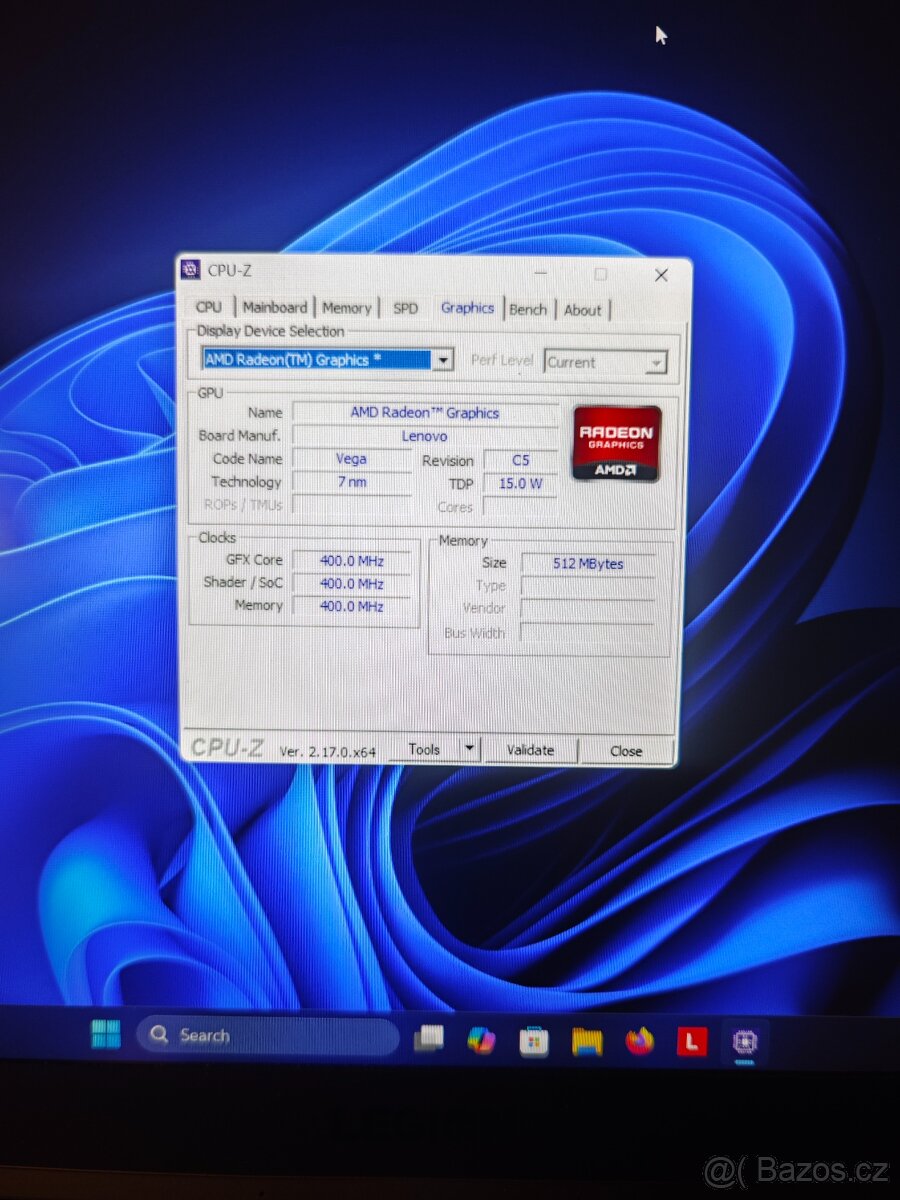The image size is (900, 1200).
Task: Switch to the Bench tab
Action: [x=528, y=309]
